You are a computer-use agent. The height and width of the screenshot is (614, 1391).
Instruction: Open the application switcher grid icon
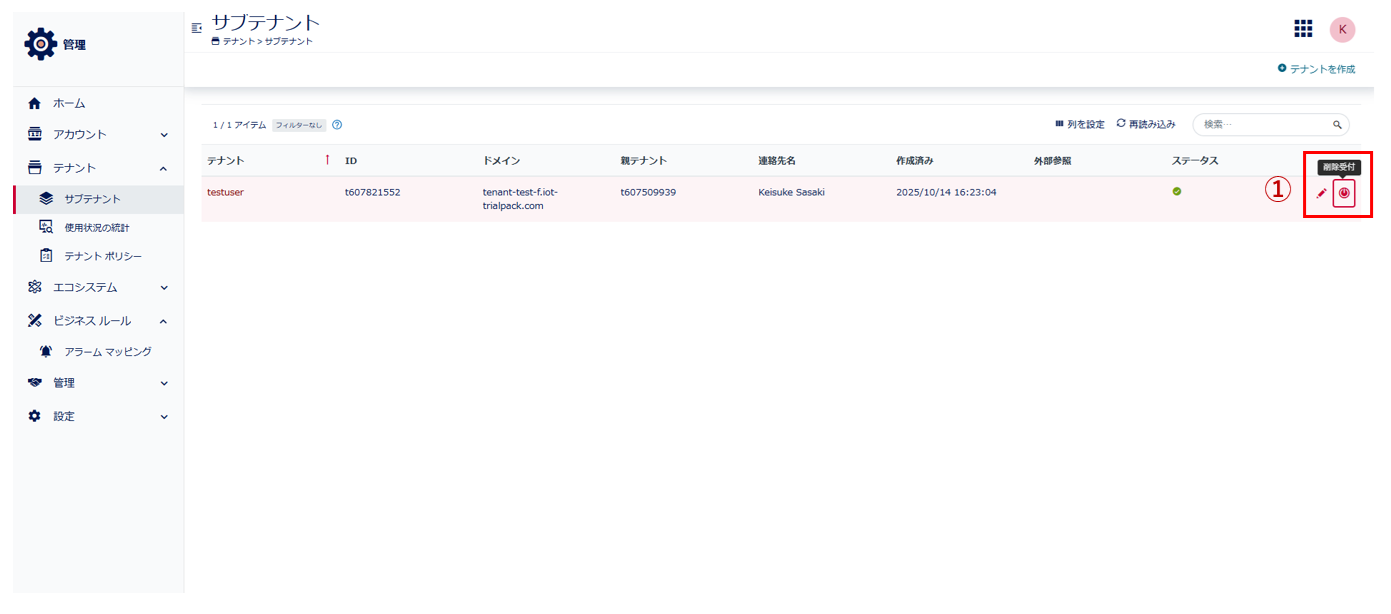(x=1303, y=29)
